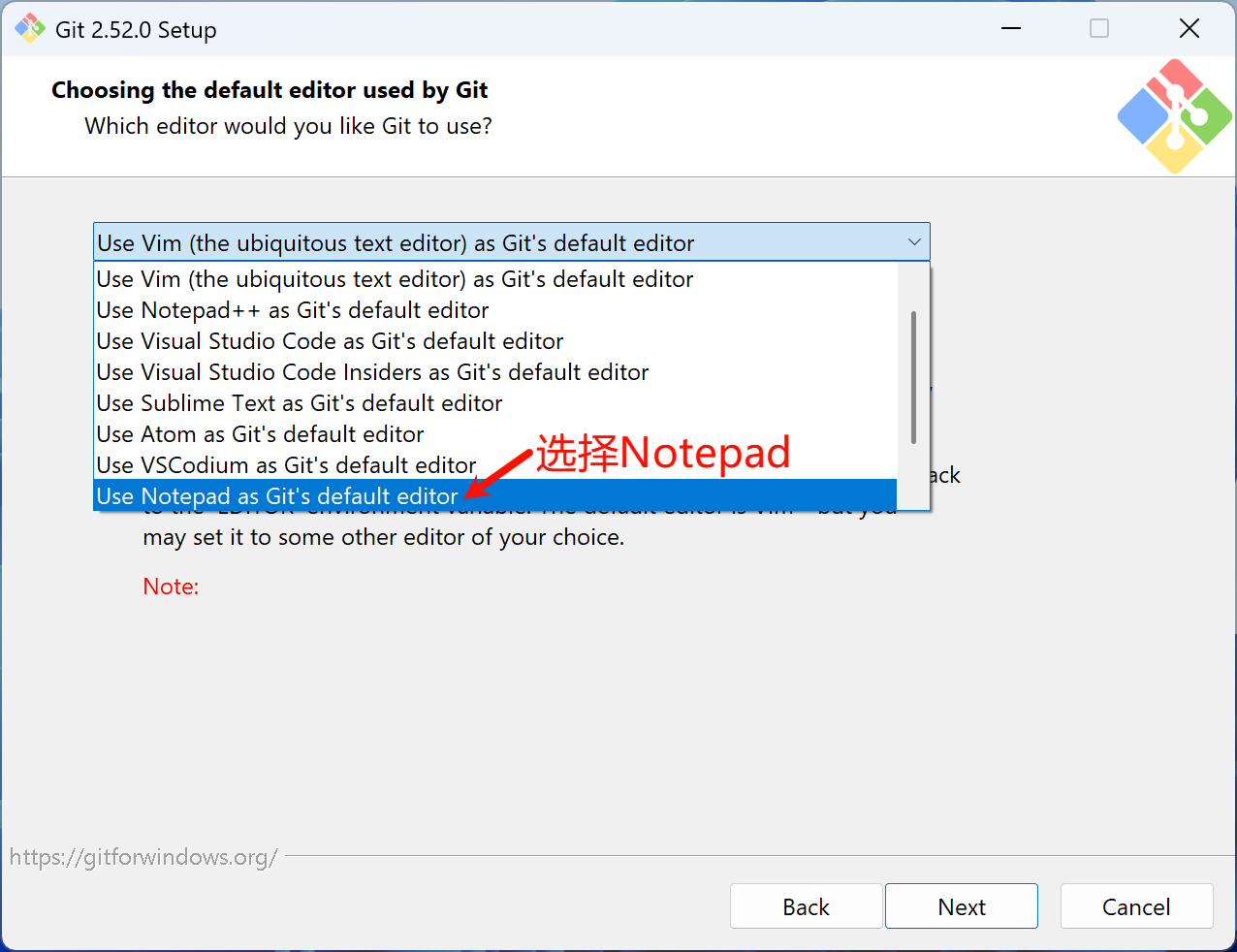Open the gitforwindows.org link
1237x952 pixels.
pyautogui.click(x=143, y=857)
